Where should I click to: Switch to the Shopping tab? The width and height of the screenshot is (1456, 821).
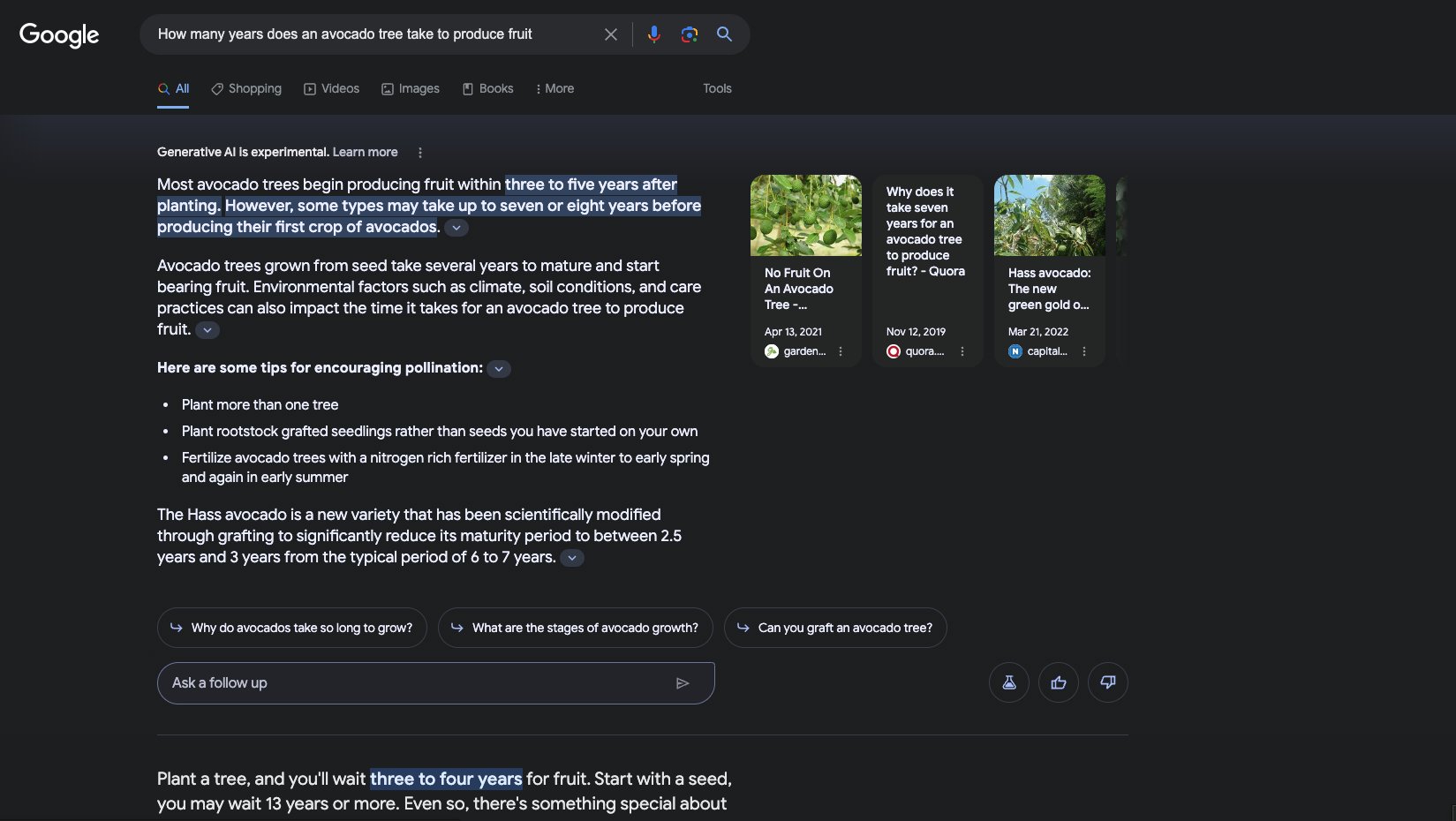(246, 89)
